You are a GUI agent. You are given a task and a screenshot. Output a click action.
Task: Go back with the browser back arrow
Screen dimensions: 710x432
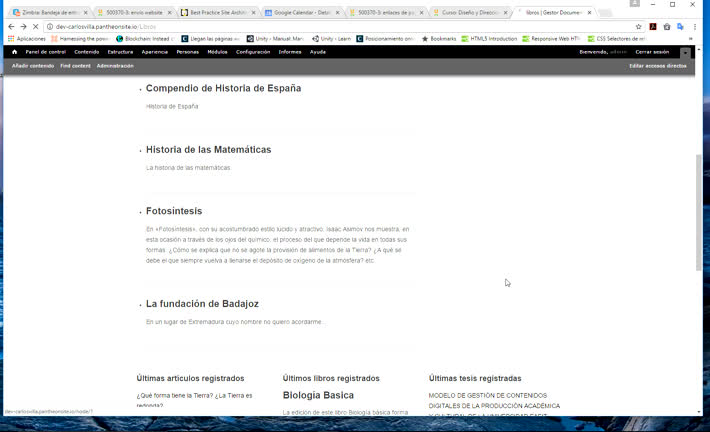[x=11, y=27]
